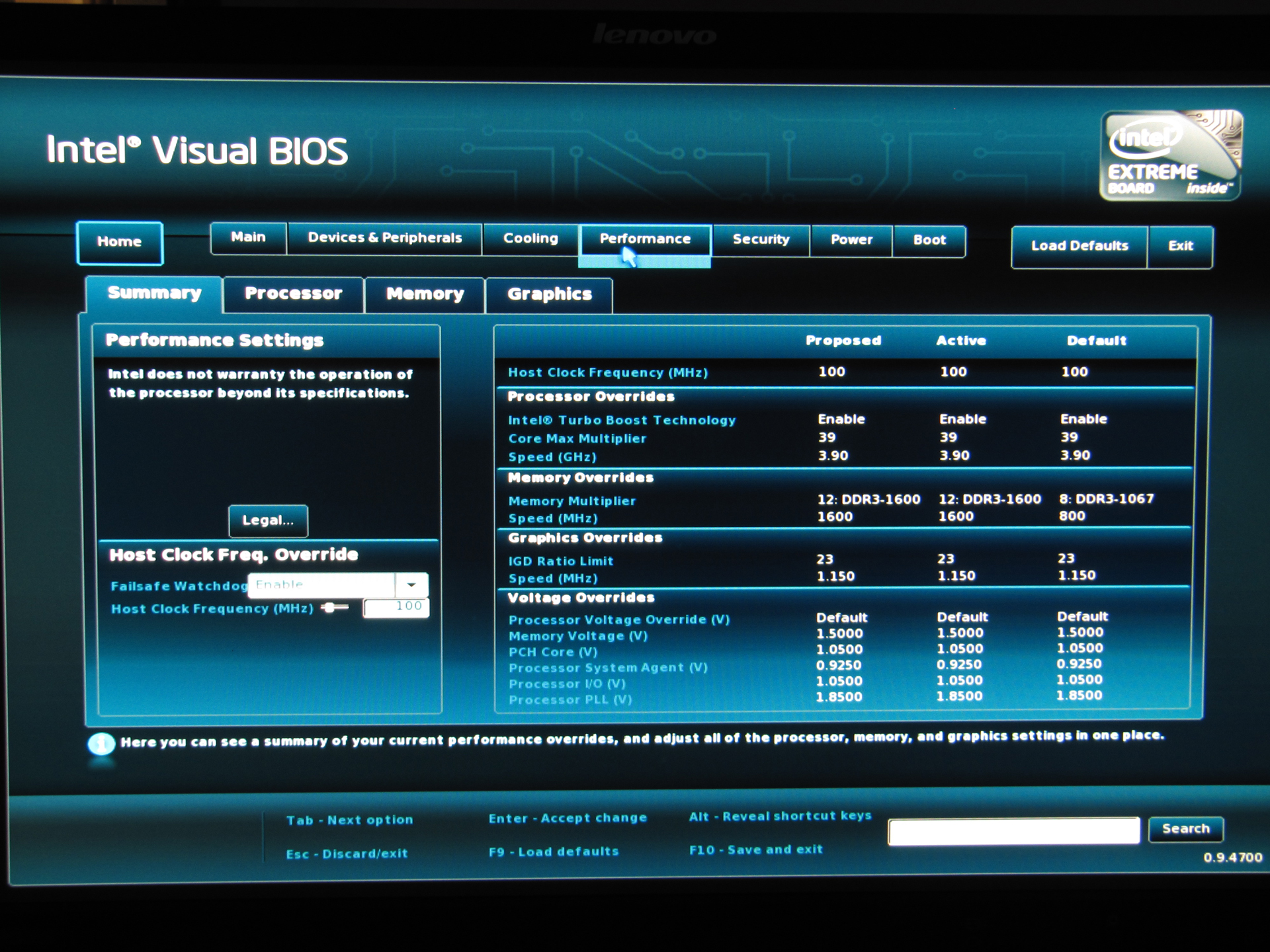Screen dimensions: 1270x952
Task: Select the Summary sub-tab
Action: click(x=154, y=294)
